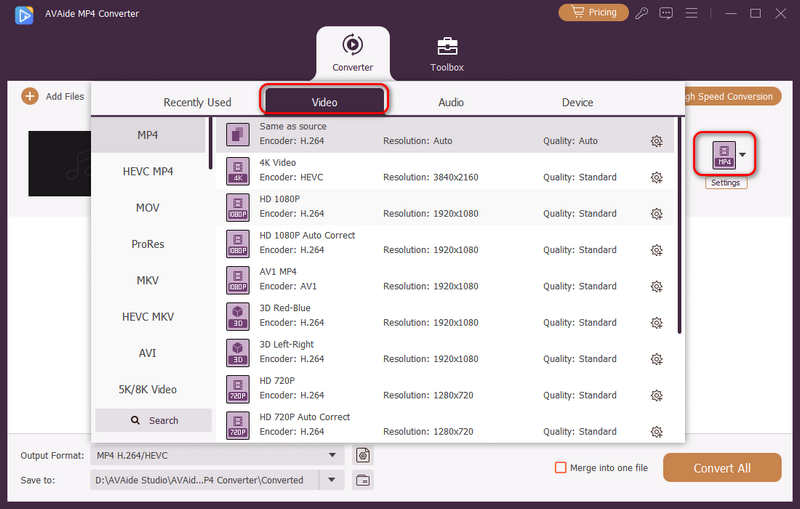Select MP4 in the format list

148,135
